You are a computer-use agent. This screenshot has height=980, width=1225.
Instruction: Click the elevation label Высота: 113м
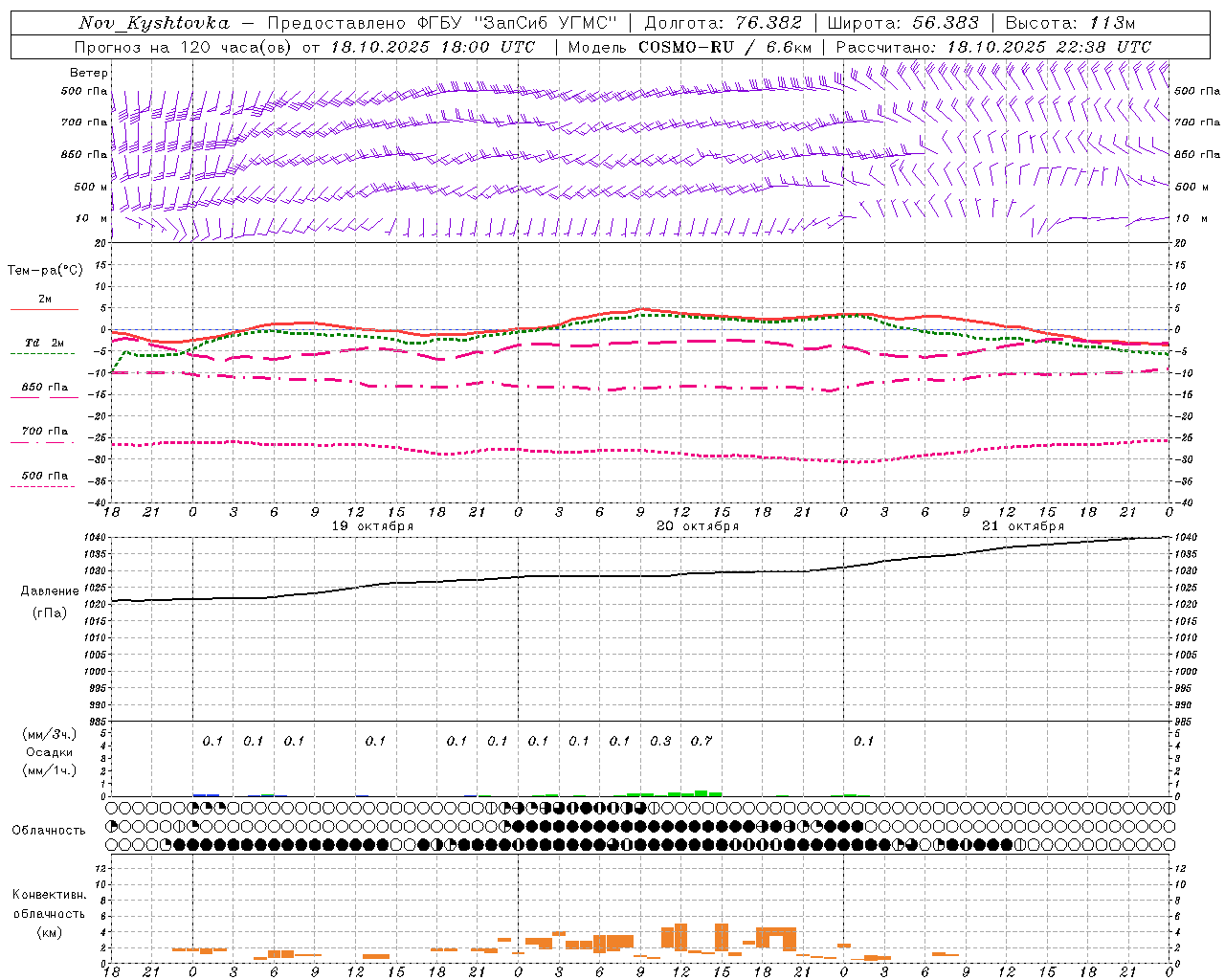coord(1070,23)
